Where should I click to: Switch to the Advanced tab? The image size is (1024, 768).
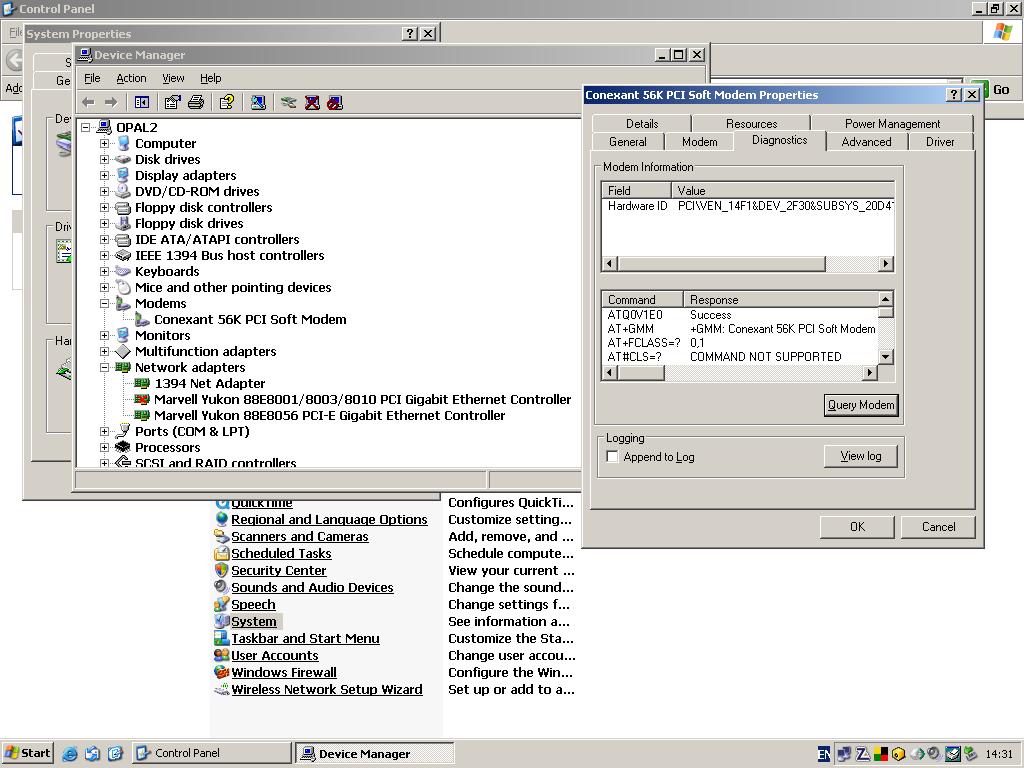(866, 142)
